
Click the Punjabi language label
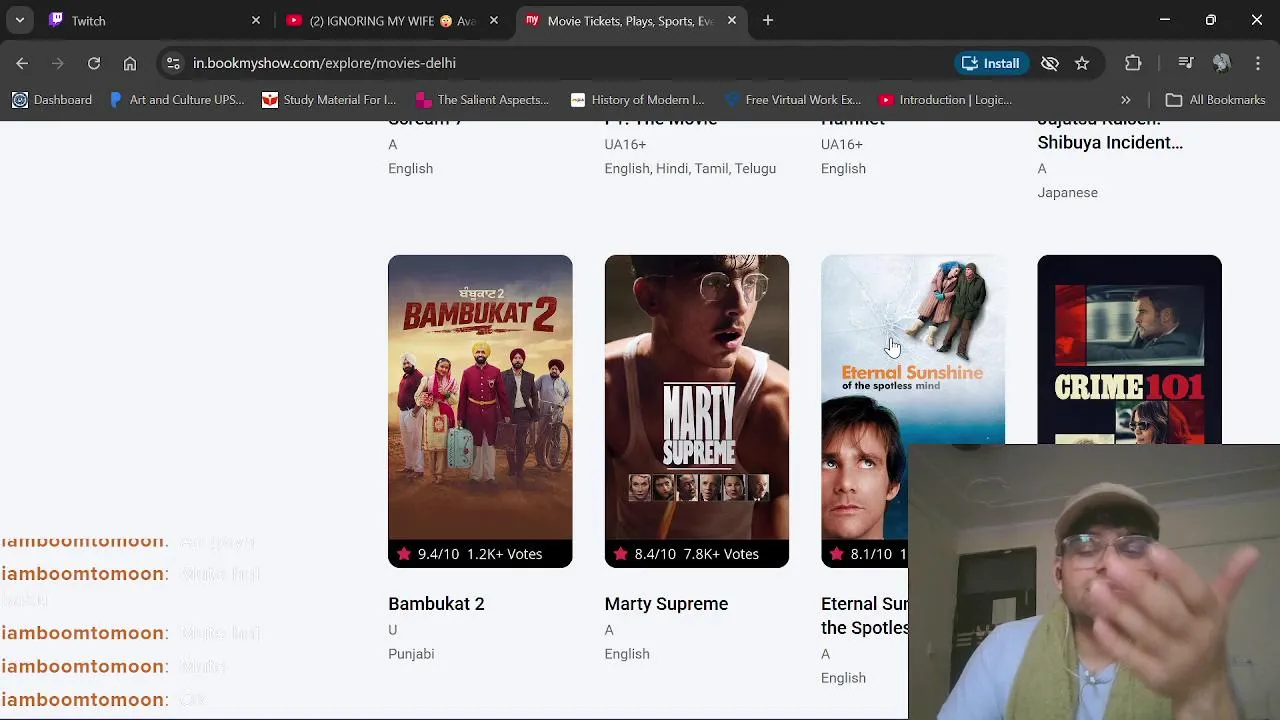pos(411,654)
